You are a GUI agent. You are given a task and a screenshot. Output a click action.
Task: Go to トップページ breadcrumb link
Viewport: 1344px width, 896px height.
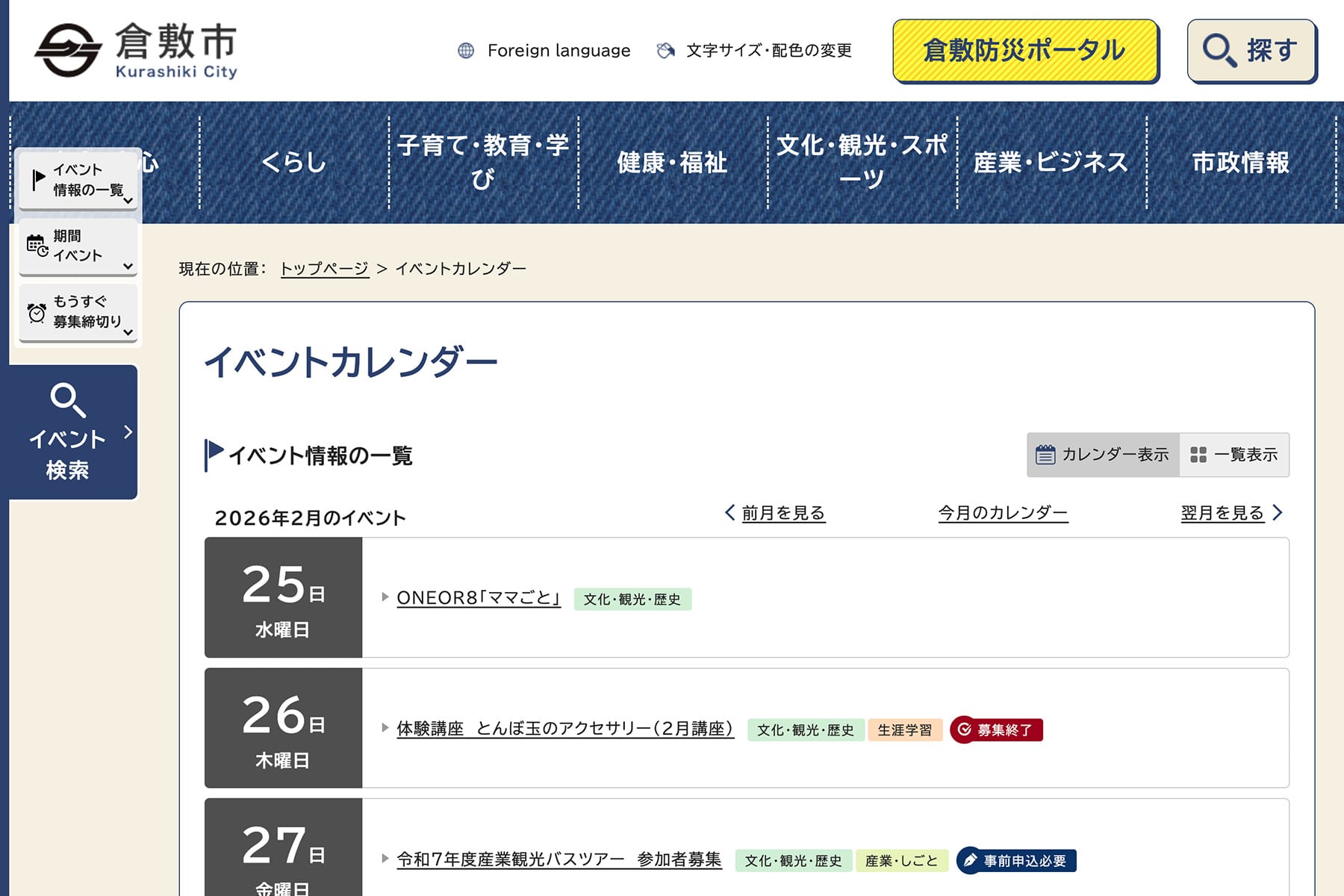pos(324,269)
